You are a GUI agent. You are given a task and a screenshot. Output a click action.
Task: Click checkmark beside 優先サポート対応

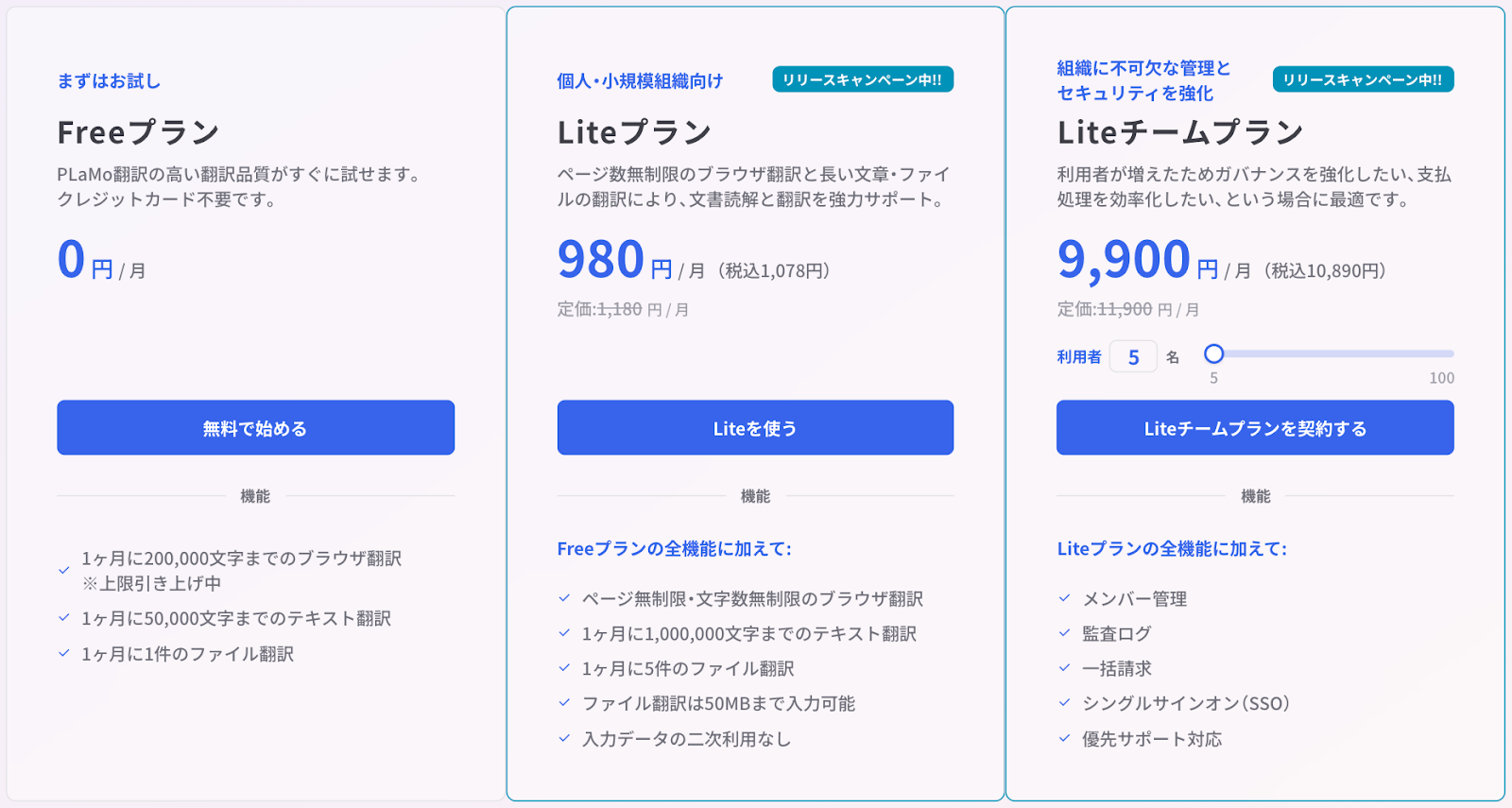click(x=1065, y=738)
